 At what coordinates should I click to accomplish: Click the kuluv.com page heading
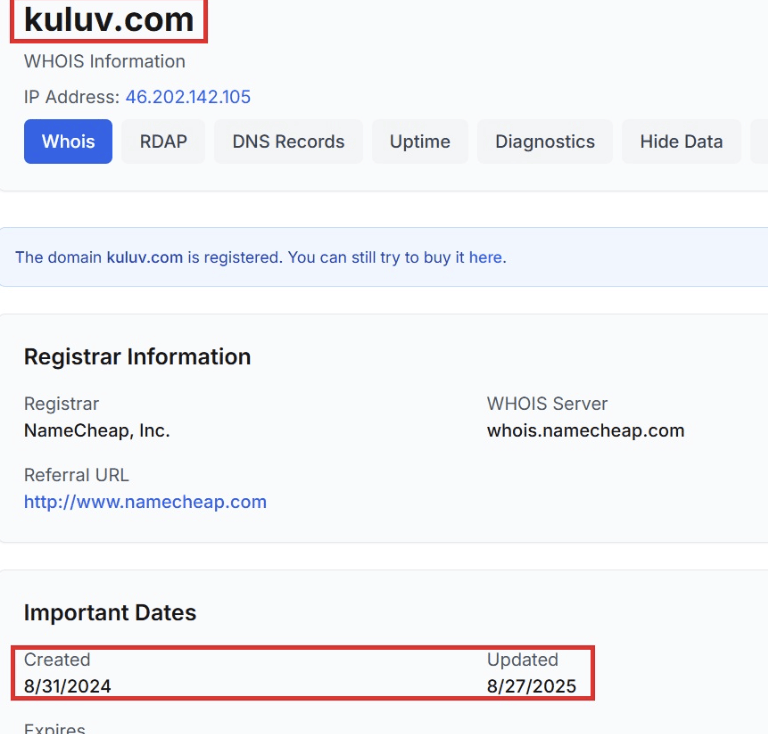(x=109, y=19)
